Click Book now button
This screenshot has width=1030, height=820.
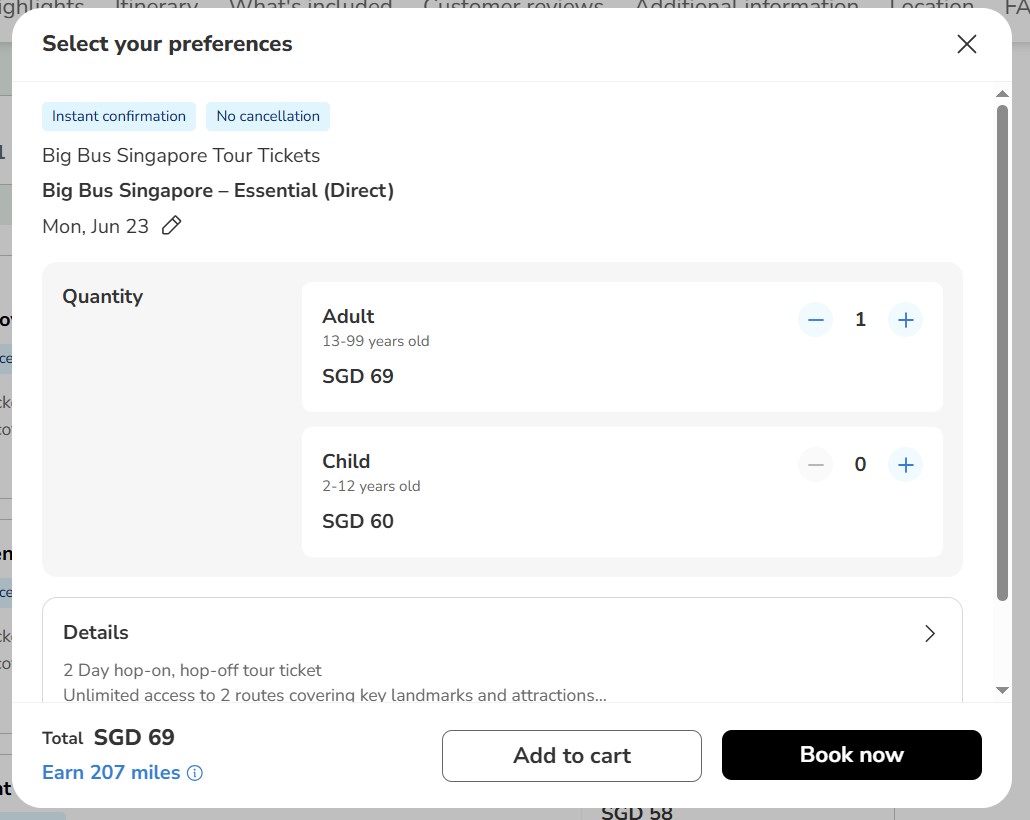pyautogui.click(x=851, y=755)
